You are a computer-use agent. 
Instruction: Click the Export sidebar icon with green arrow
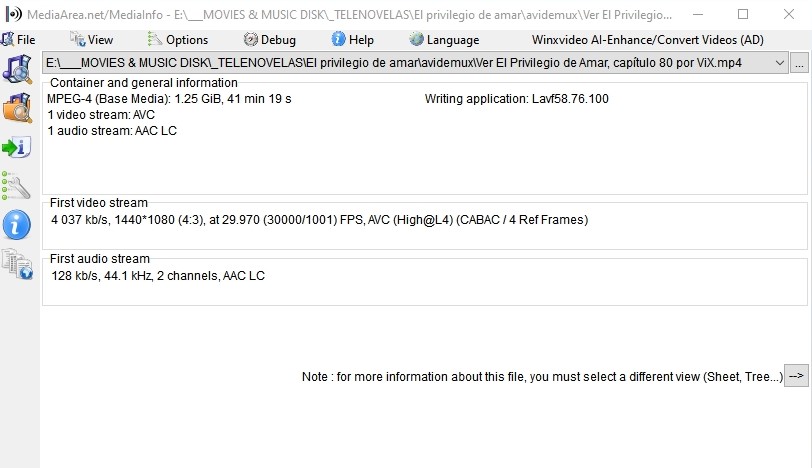click(x=18, y=148)
